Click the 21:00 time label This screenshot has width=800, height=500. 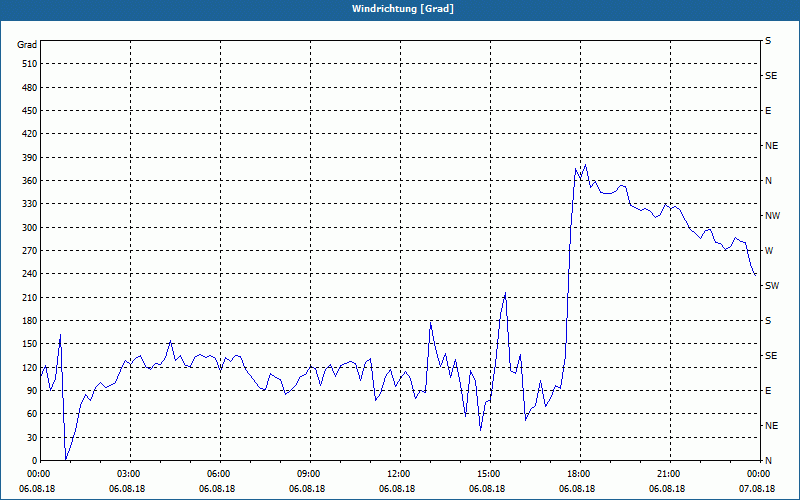pos(670,473)
